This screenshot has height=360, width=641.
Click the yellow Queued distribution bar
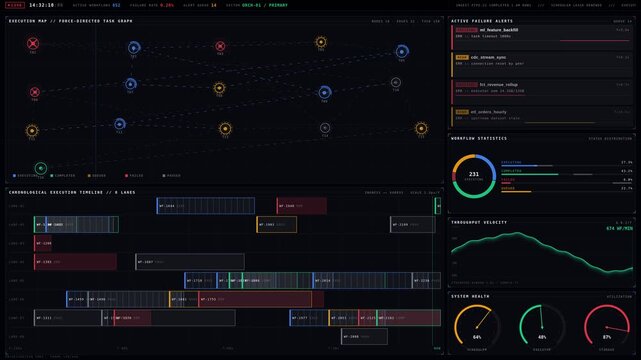click(516, 191)
